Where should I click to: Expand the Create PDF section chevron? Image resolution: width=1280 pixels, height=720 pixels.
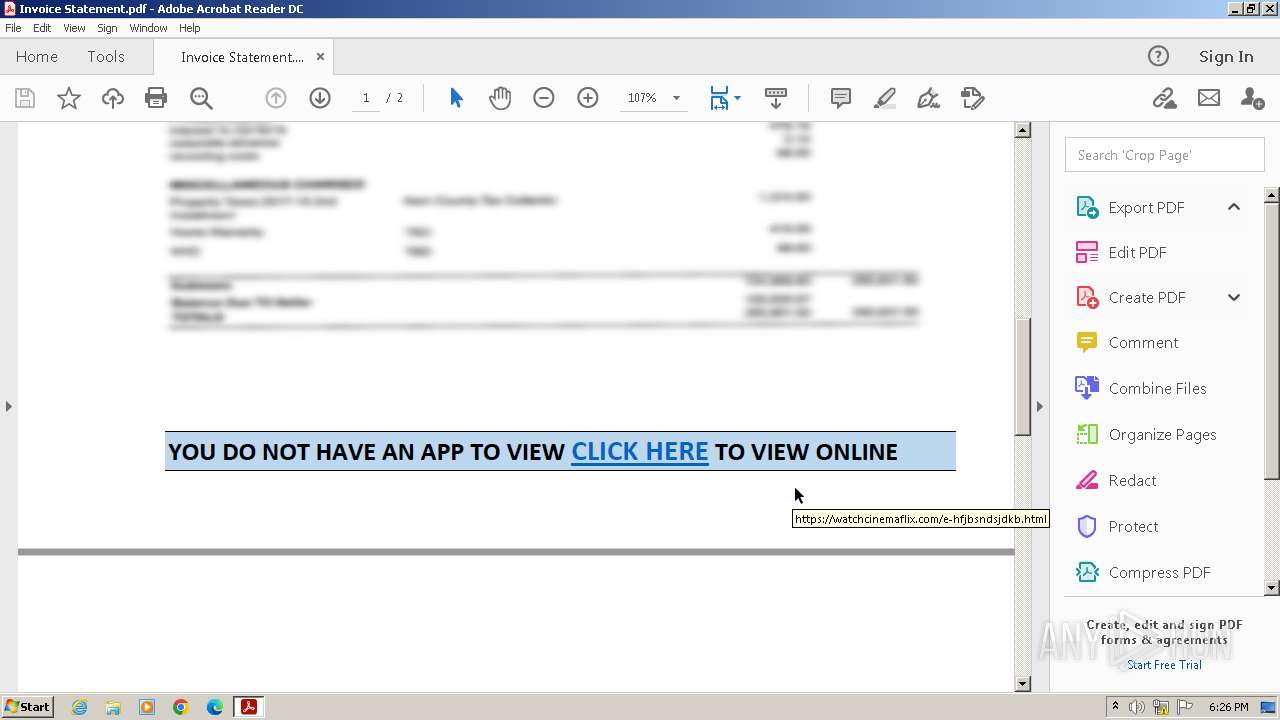(x=1234, y=297)
